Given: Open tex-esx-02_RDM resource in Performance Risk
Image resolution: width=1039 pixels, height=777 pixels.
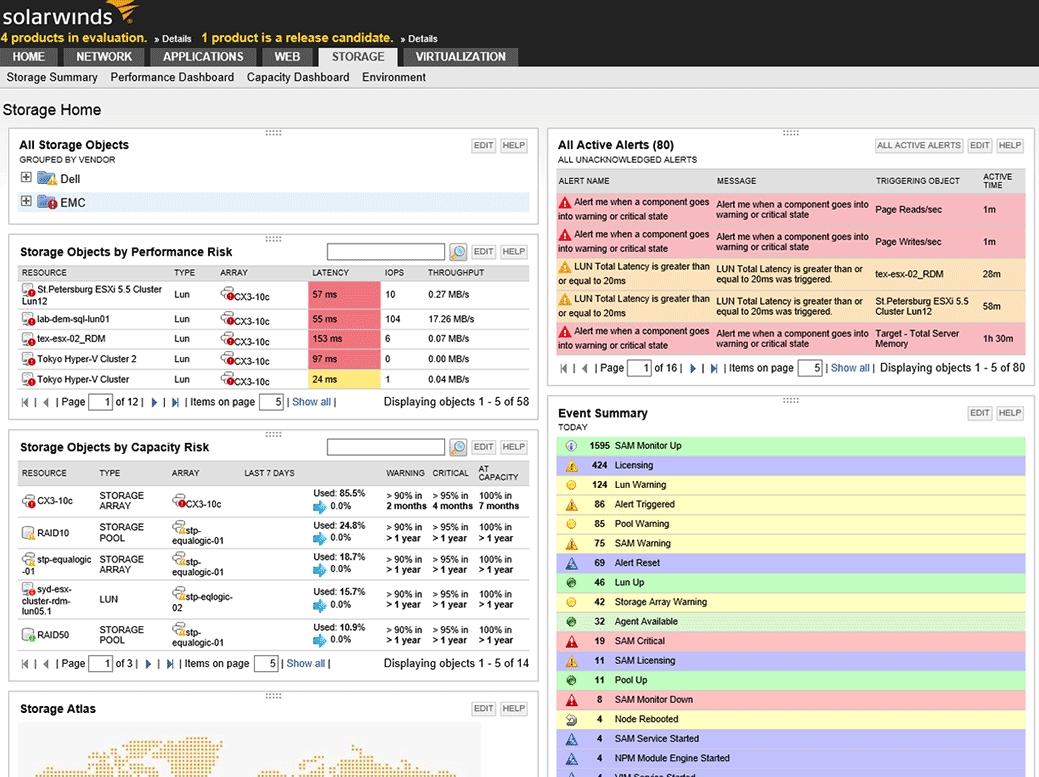Looking at the screenshot, I should (71, 338).
